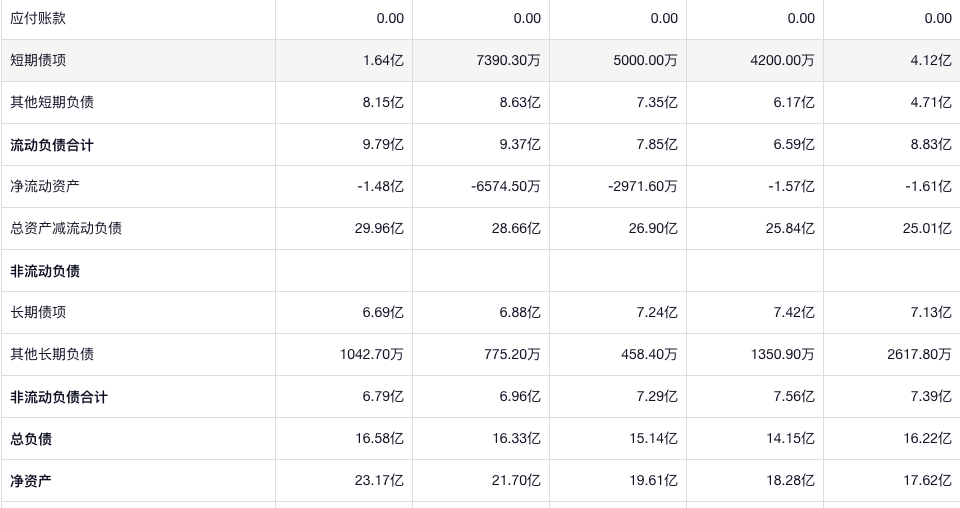
Task: Click the 其他短期负债 row label
Action: (52, 102)
